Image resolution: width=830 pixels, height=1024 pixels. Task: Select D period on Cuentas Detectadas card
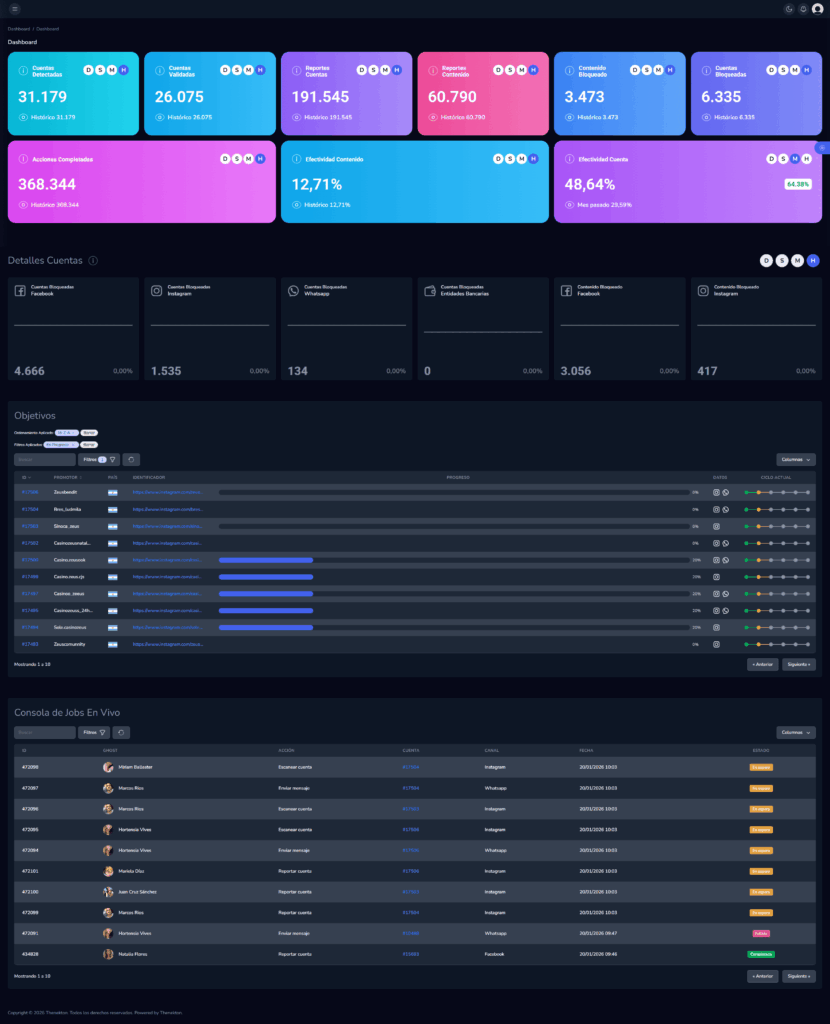[x=88, y=70]
